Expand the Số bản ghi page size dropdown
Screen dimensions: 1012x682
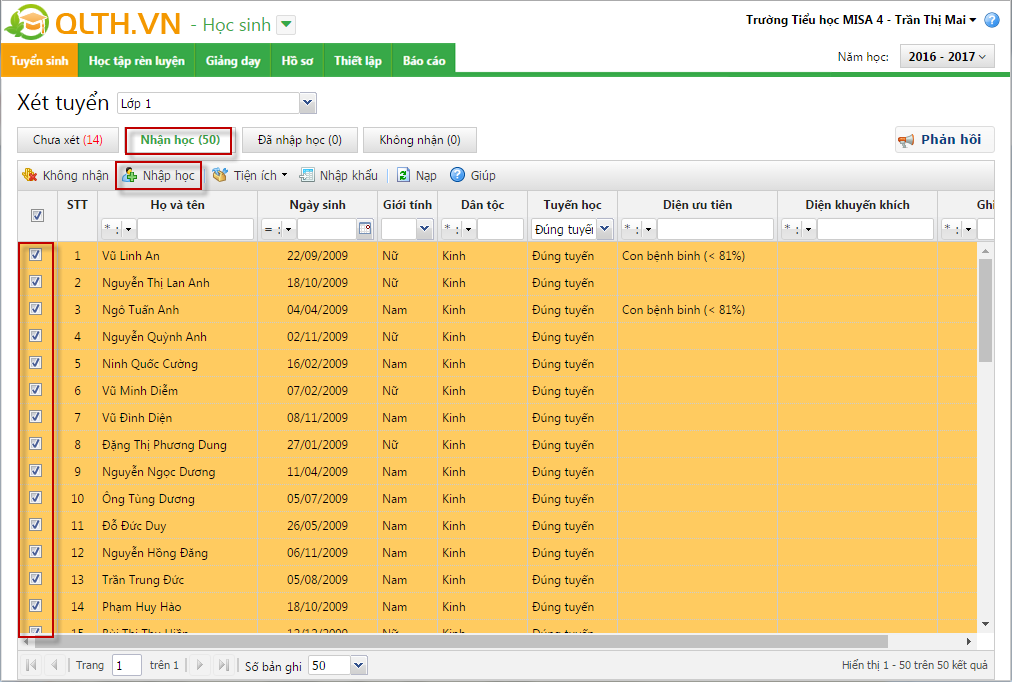pyautogui.click(x=359, y=665)
